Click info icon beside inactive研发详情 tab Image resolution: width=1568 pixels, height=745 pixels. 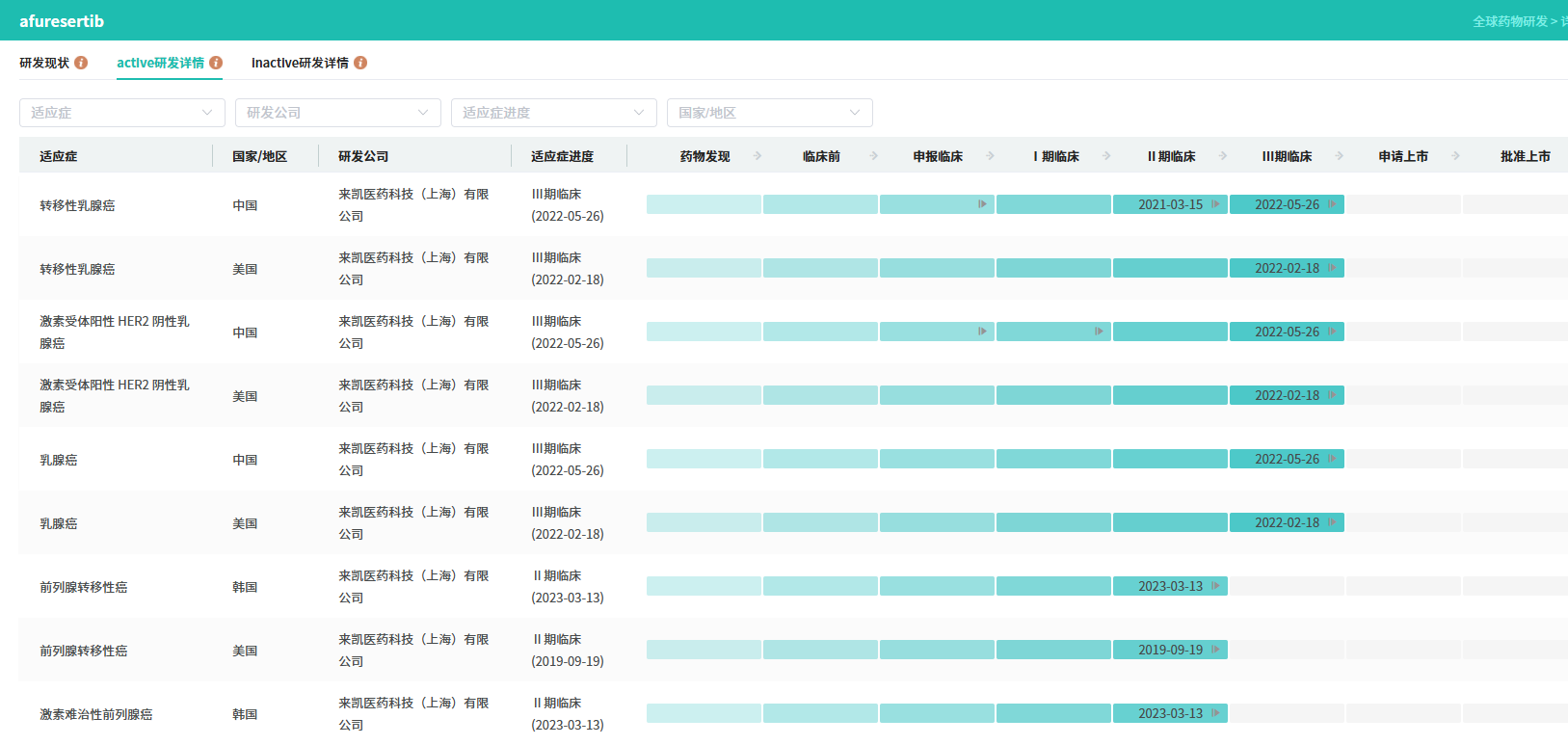coord(360,63)
